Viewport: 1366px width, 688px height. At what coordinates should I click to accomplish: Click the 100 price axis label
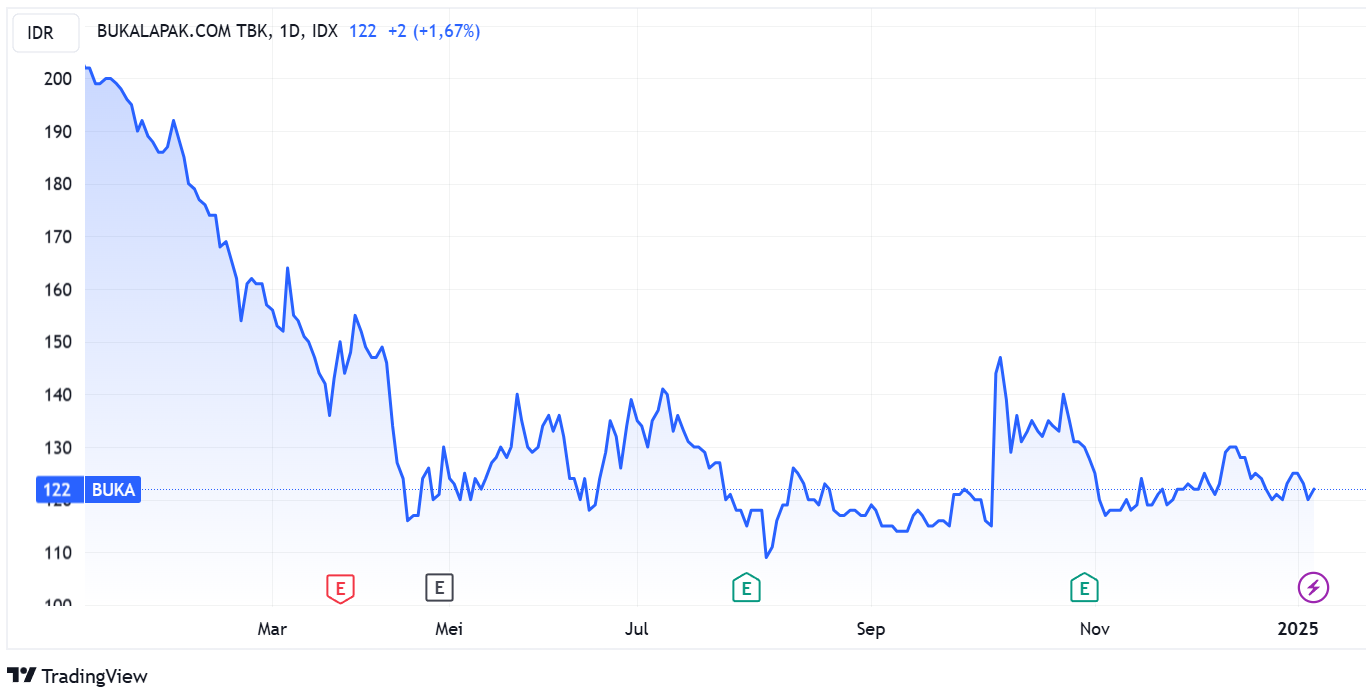coord(59,605)
